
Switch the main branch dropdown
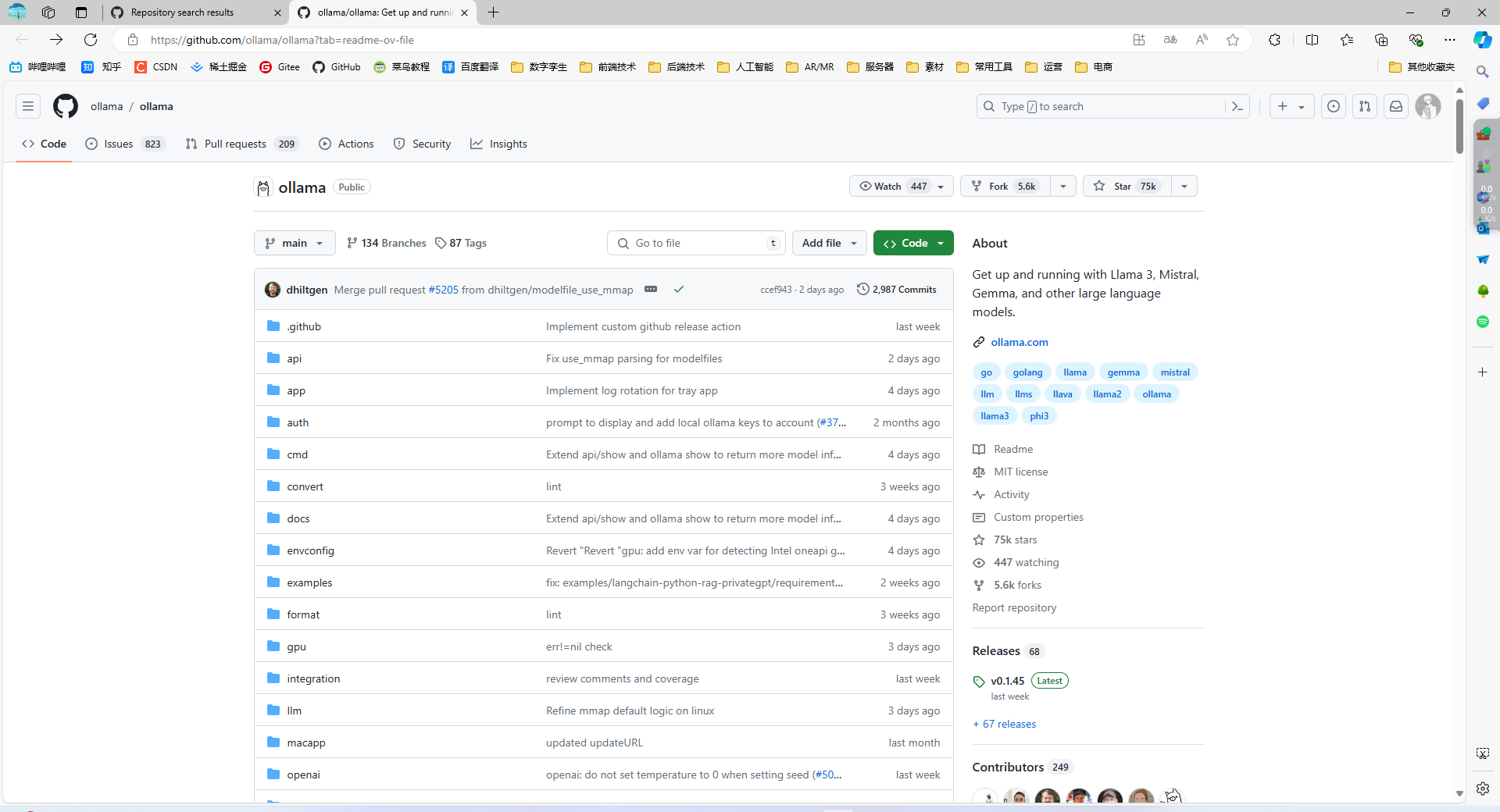(x=295, y=243)
